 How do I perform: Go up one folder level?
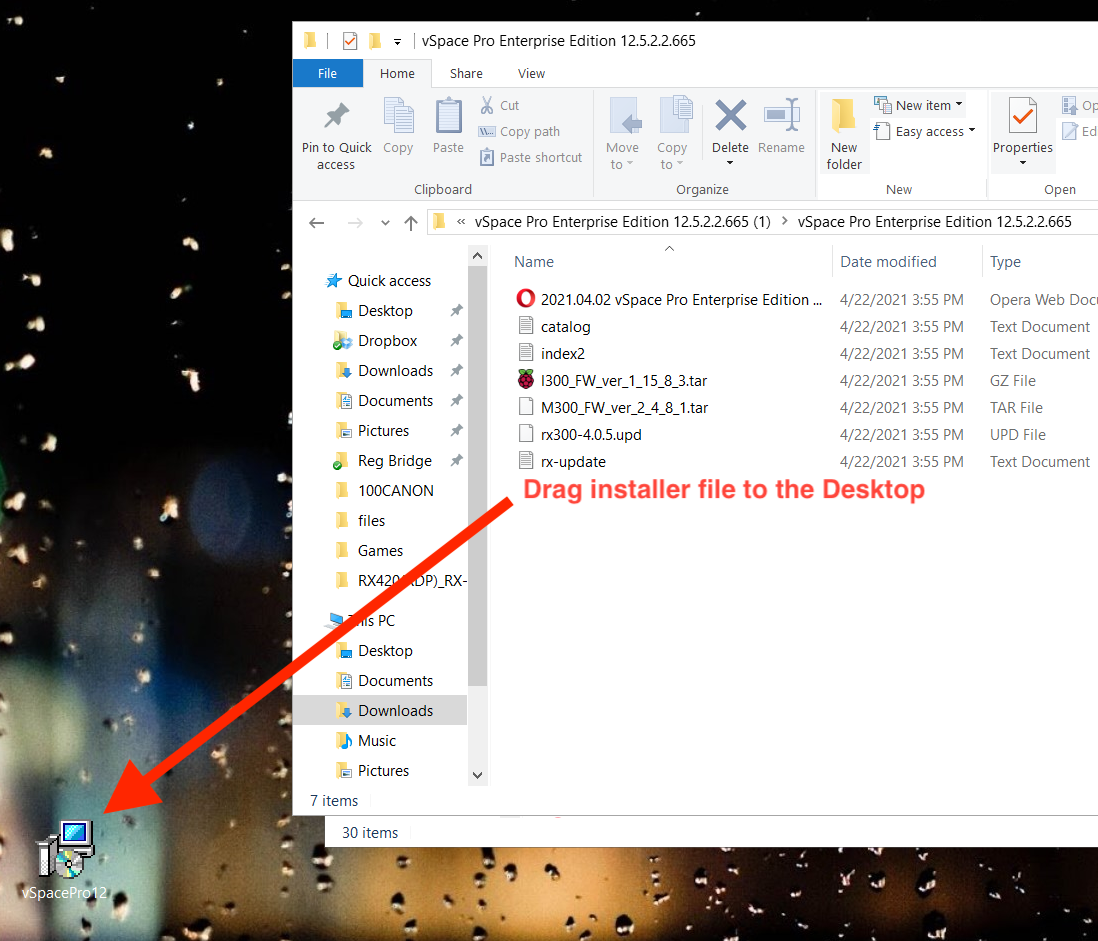pos(411,223)
